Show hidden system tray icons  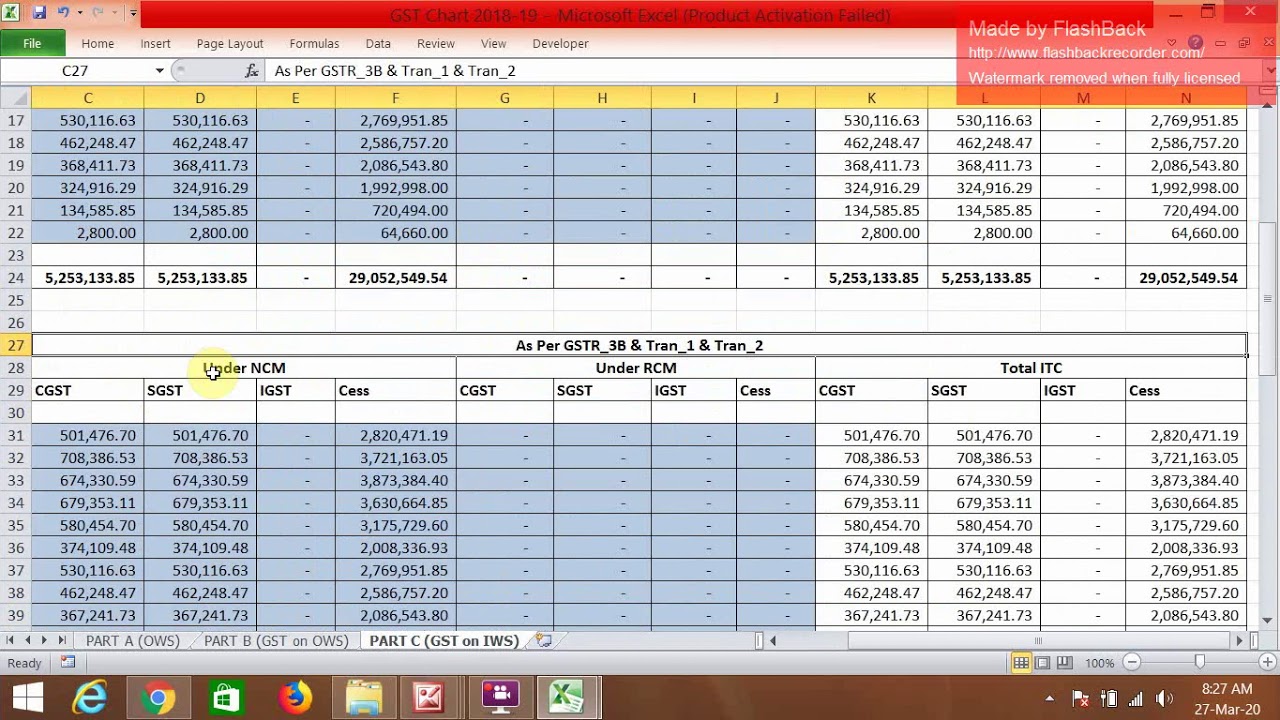point(1049,699)
